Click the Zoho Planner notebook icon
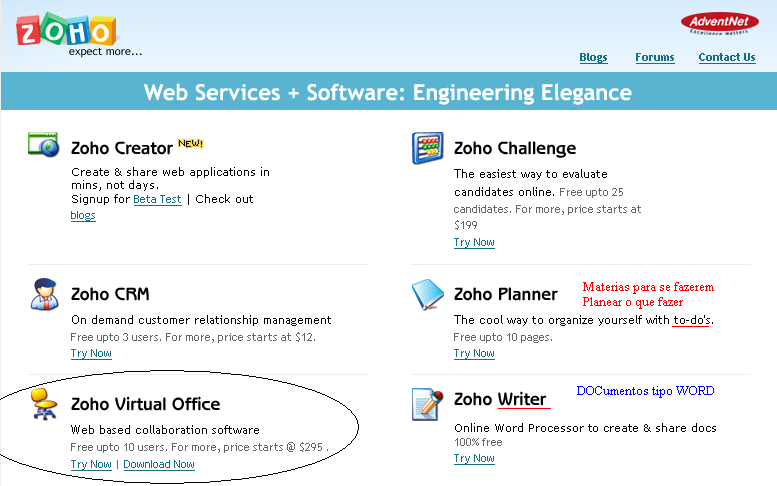 click(x=427, y=294)
